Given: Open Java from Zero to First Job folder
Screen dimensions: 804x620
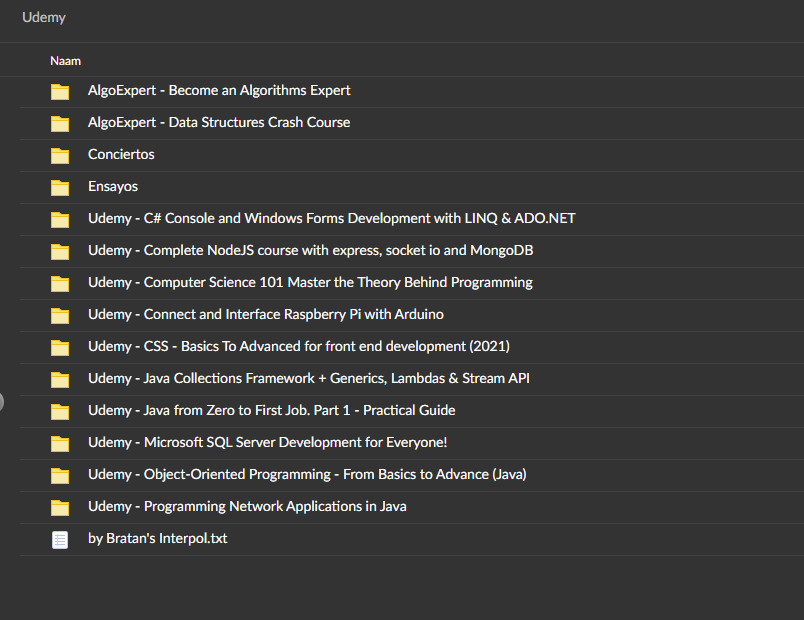Looking at the screenshot, I should click(x=271, y=410).
